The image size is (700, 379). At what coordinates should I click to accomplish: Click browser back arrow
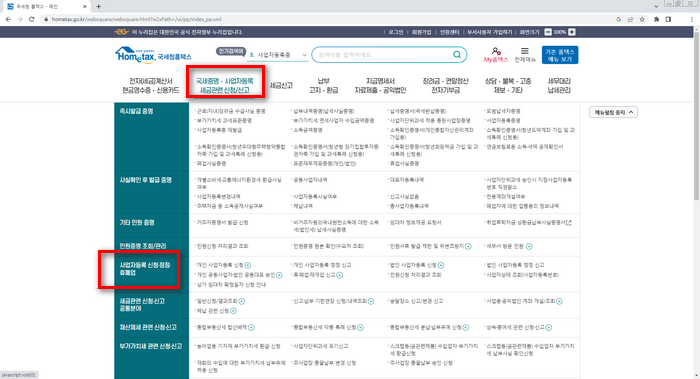point(8,19)
